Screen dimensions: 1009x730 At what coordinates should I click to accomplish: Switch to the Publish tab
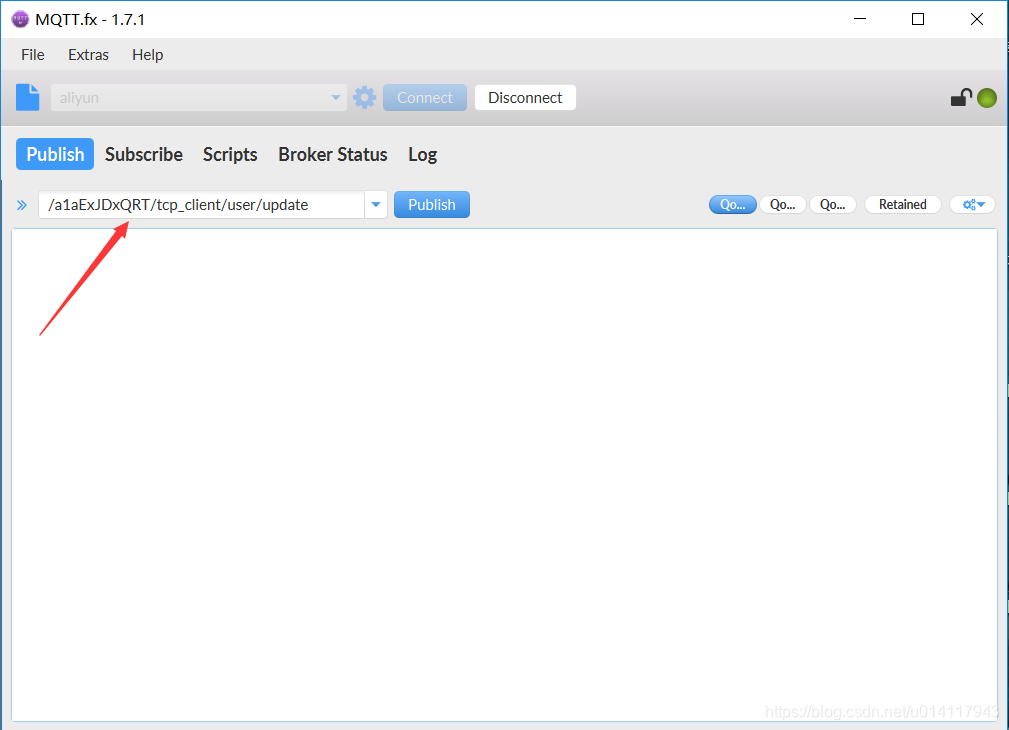point(55,154)
